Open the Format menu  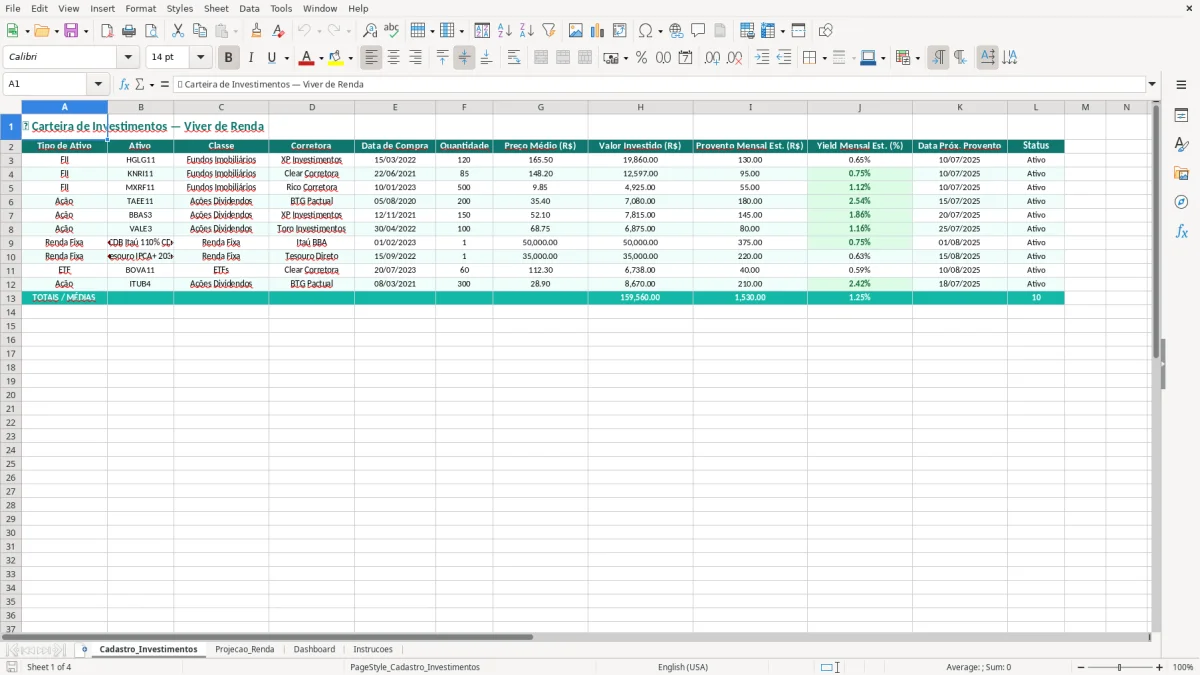(141, 8)
